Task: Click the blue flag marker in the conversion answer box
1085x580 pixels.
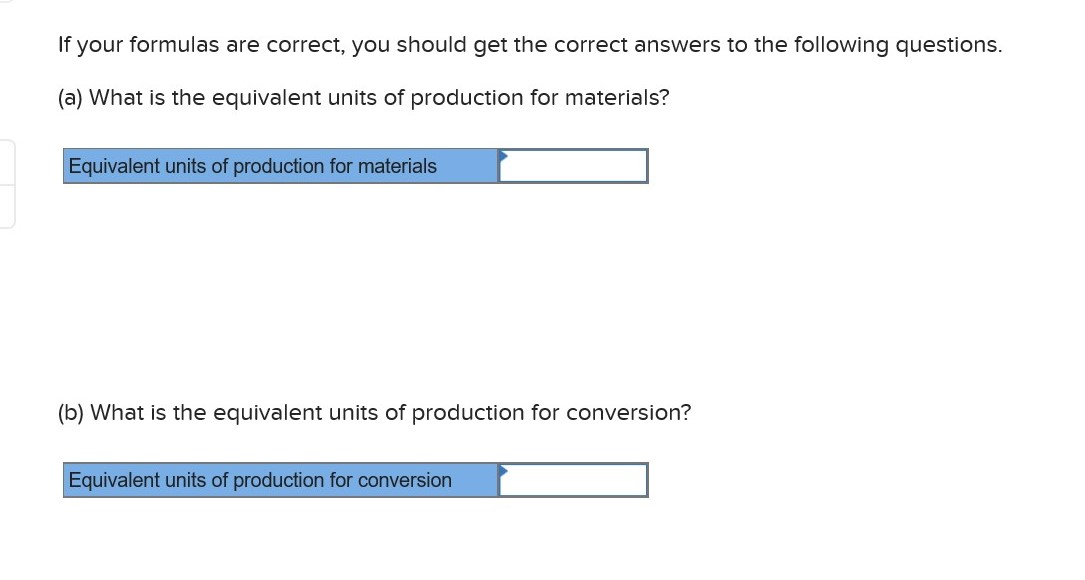Action: 503,470
